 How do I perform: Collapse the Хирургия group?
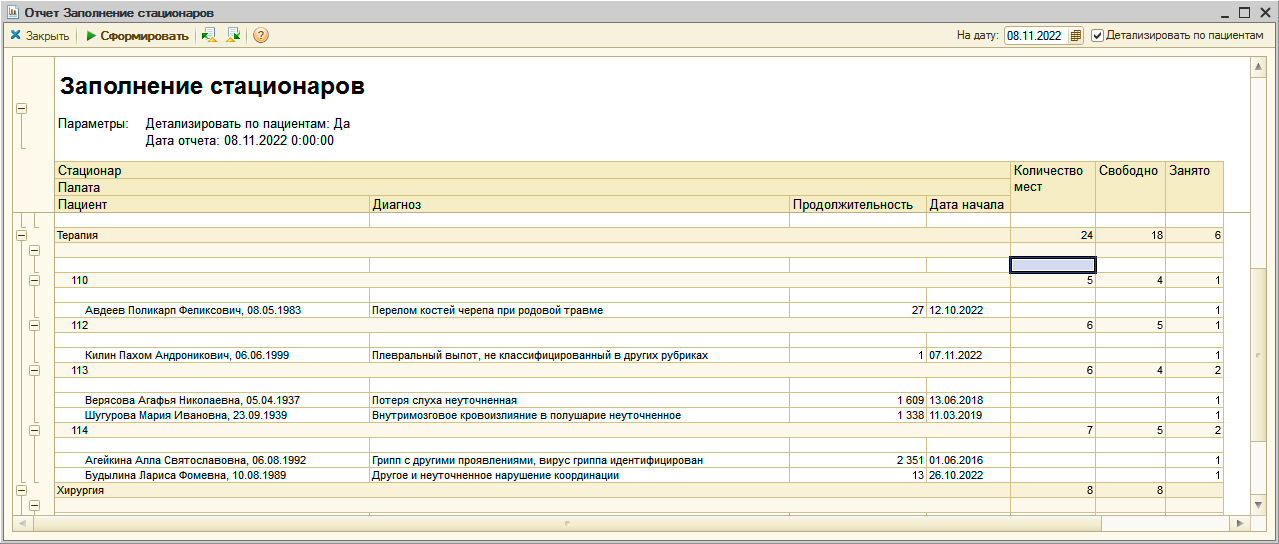21,491
